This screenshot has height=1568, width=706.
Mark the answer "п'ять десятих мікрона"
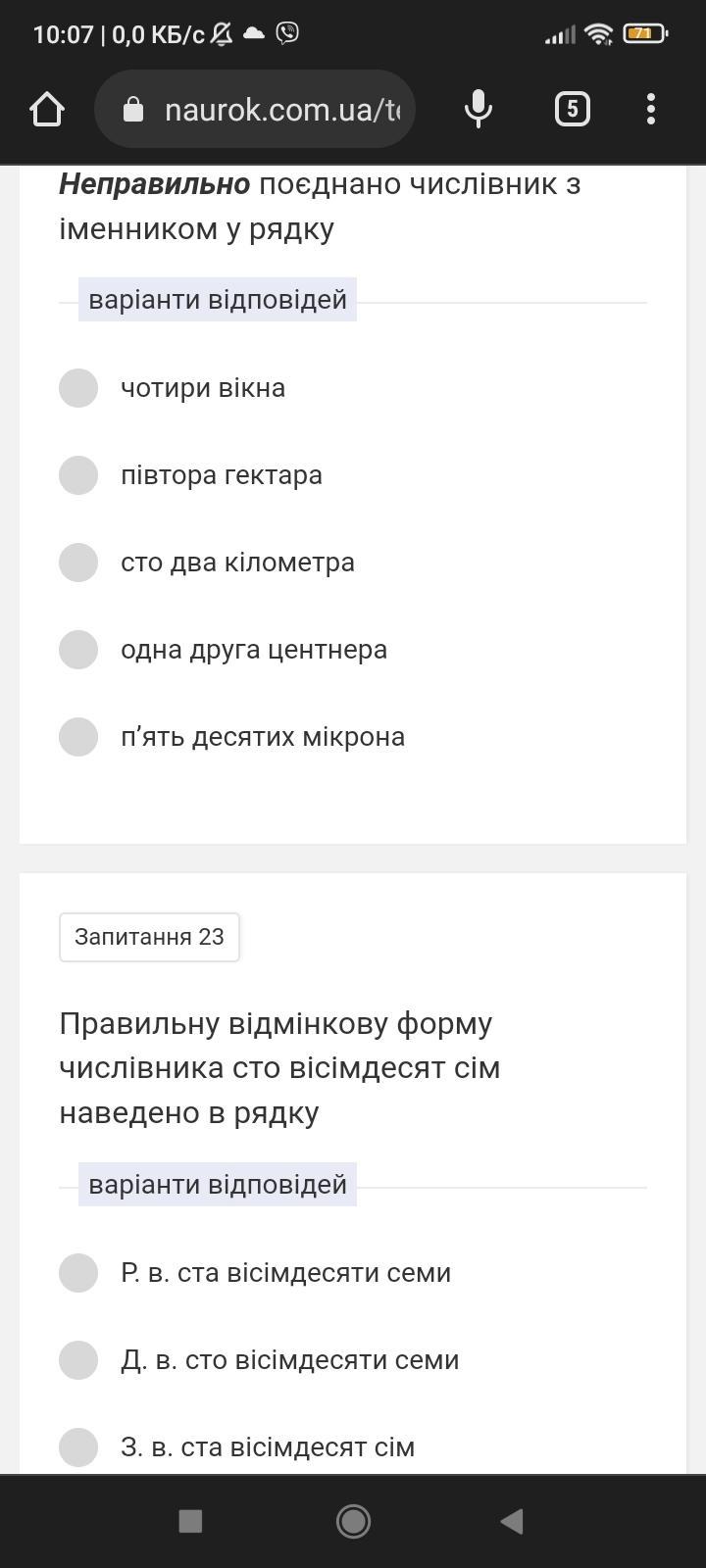coord(78,737)
